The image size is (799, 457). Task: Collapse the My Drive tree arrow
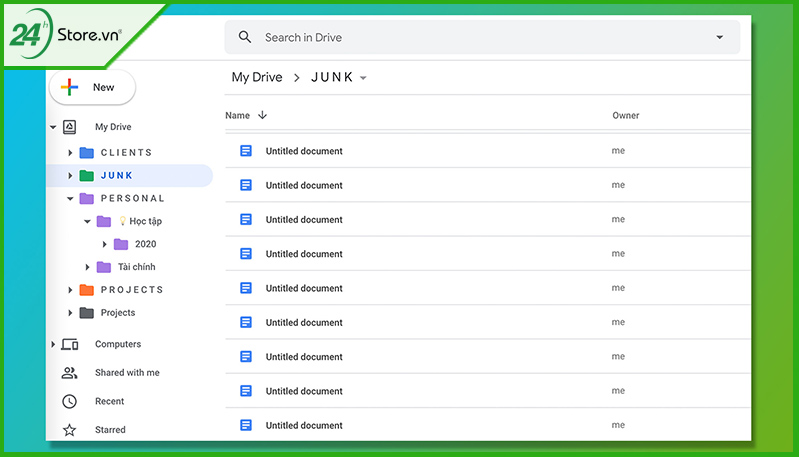click(x=53, y=127)
